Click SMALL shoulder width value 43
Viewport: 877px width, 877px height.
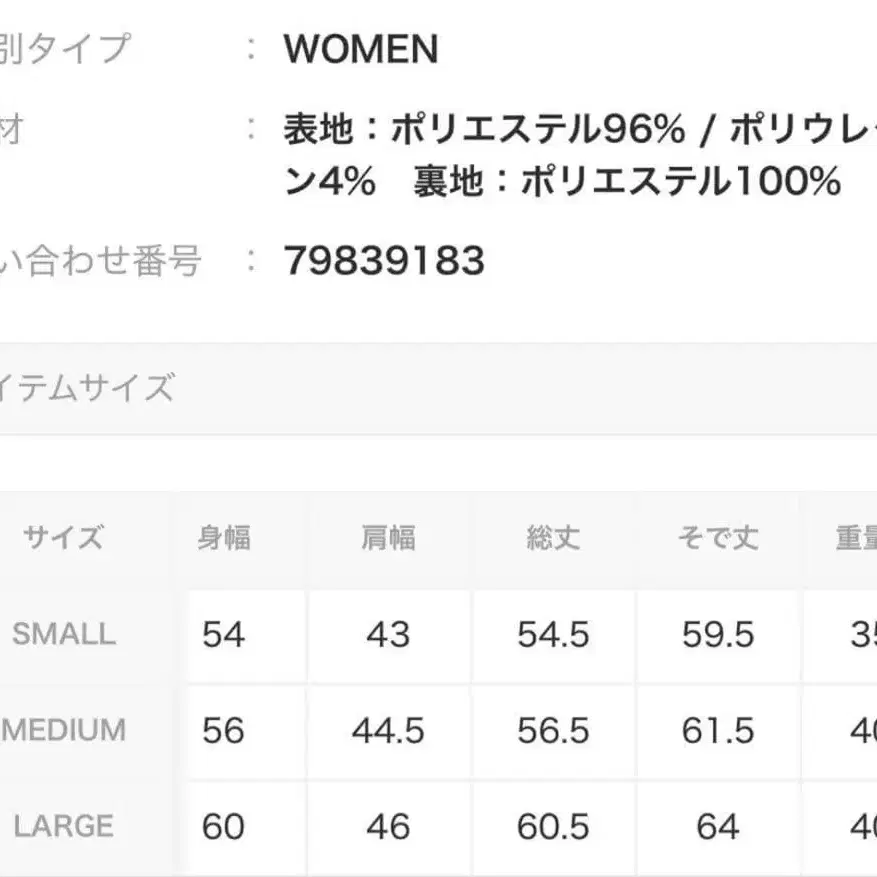coord(388,635)
